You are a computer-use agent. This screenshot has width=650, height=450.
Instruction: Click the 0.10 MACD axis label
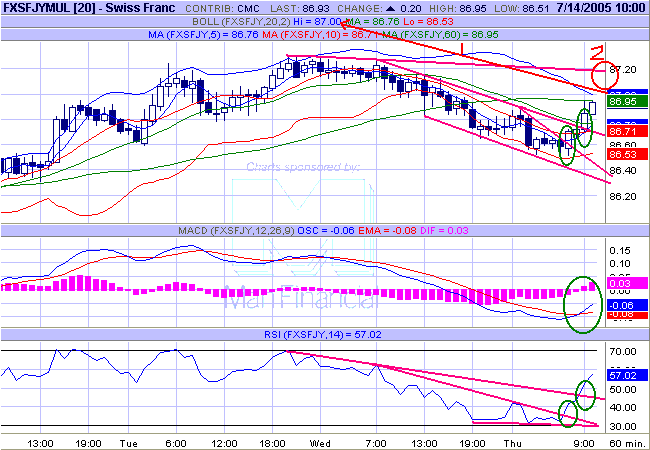pos(620,264)
